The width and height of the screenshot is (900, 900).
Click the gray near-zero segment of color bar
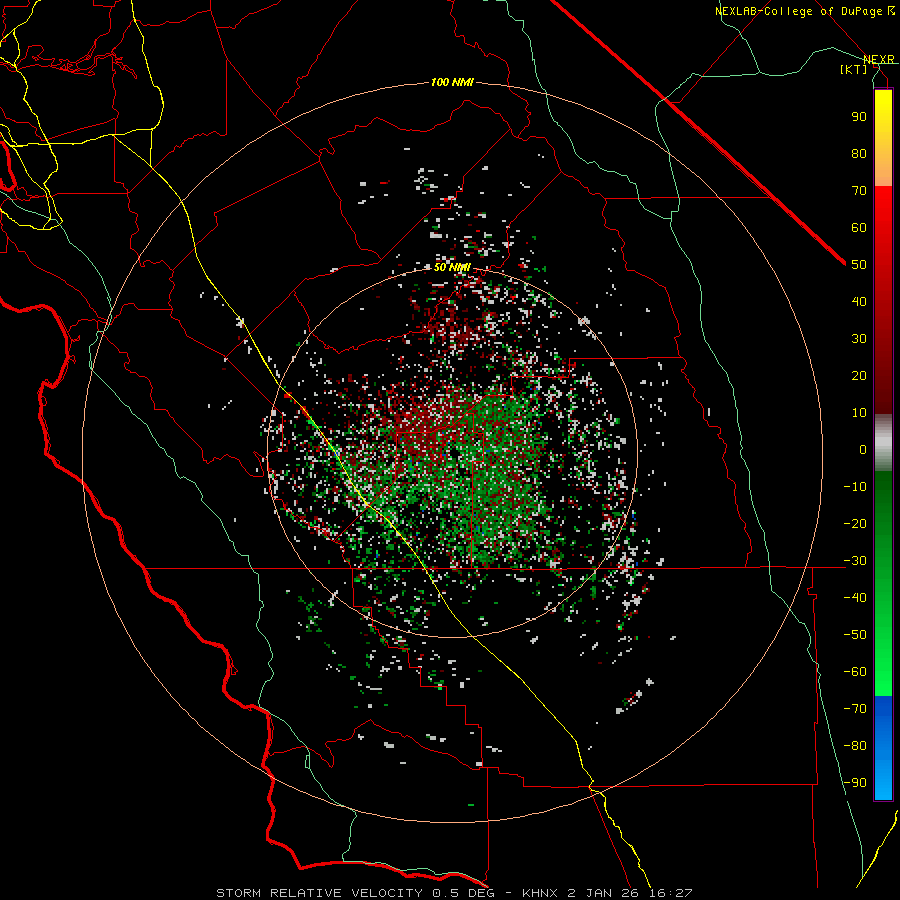883,443
